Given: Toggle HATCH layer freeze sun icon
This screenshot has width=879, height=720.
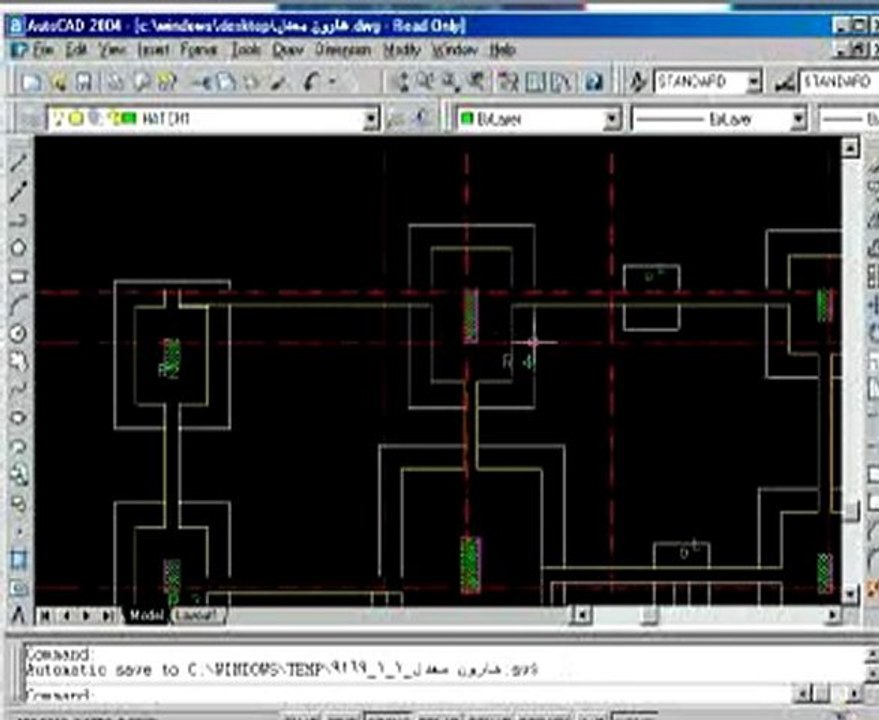Looking at the screenshot, I should (x=76, y=118).
